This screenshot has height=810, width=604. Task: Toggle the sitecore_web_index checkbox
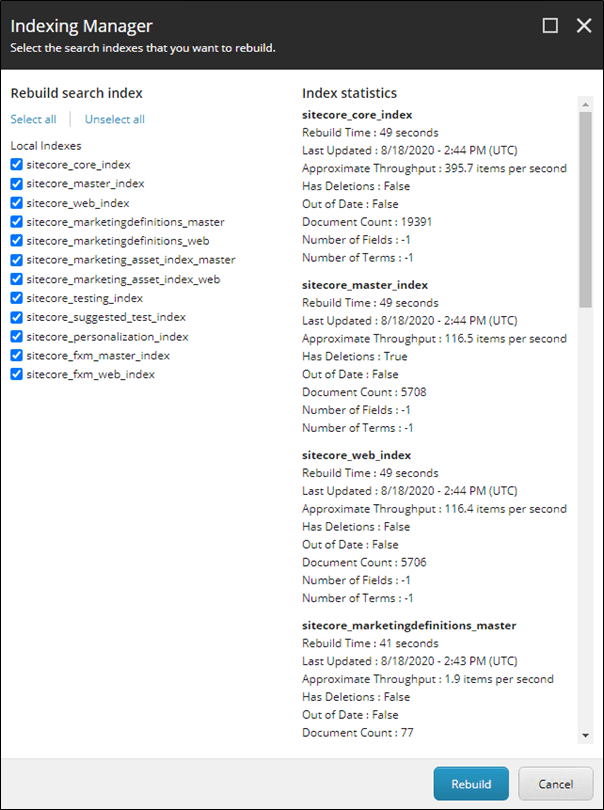pos(17,202)
